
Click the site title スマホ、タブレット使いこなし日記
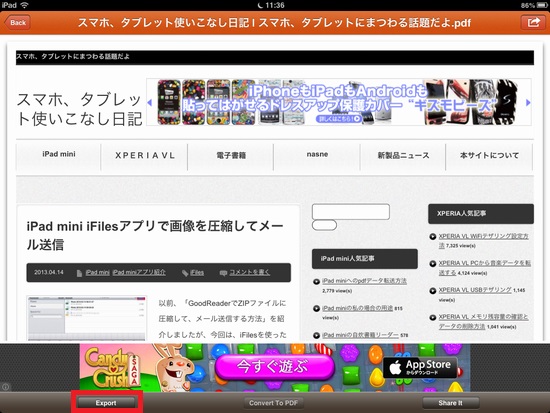click(x=80, y=109)
